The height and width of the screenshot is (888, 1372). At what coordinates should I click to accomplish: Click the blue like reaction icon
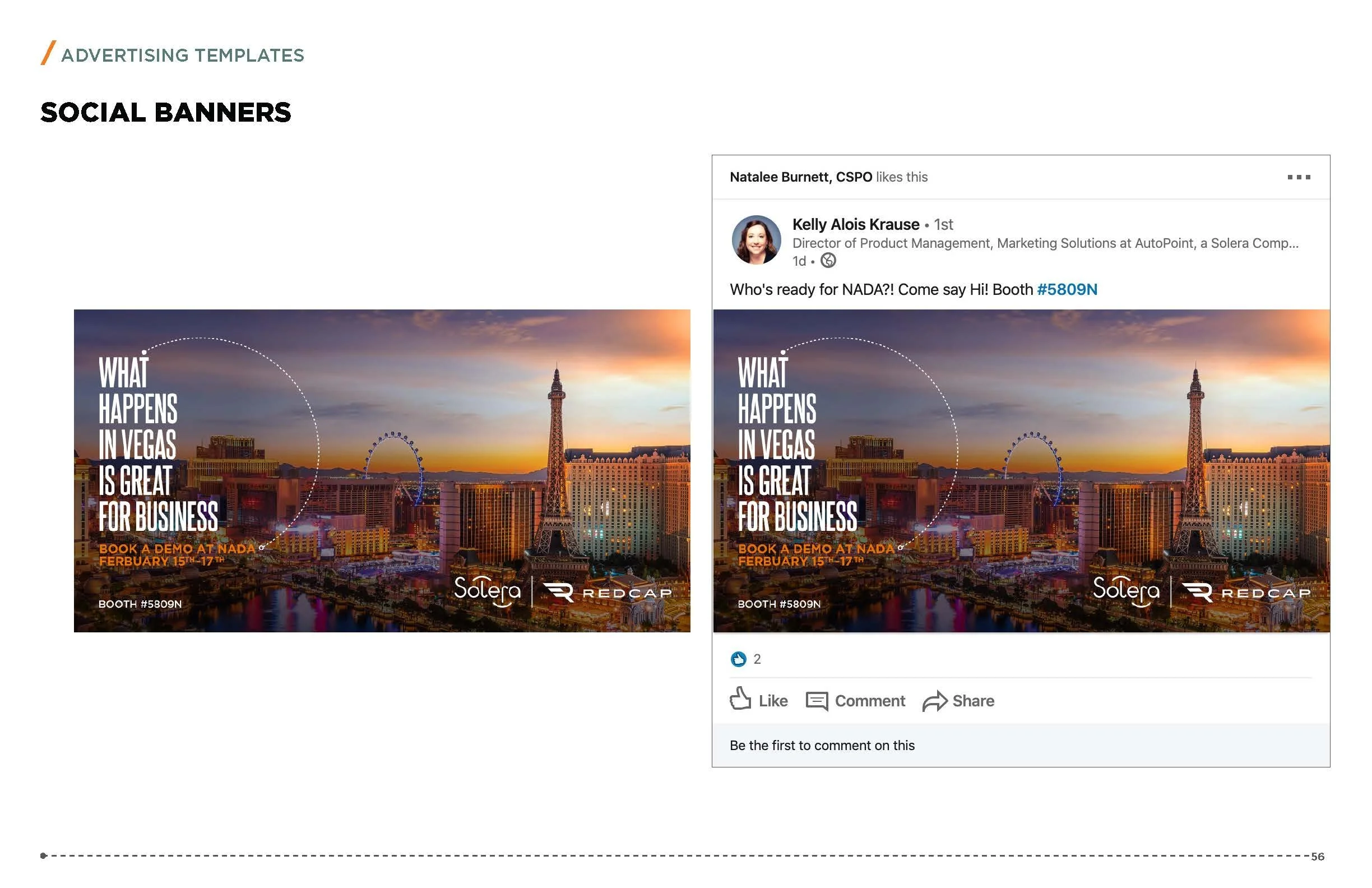coord(738,659)
